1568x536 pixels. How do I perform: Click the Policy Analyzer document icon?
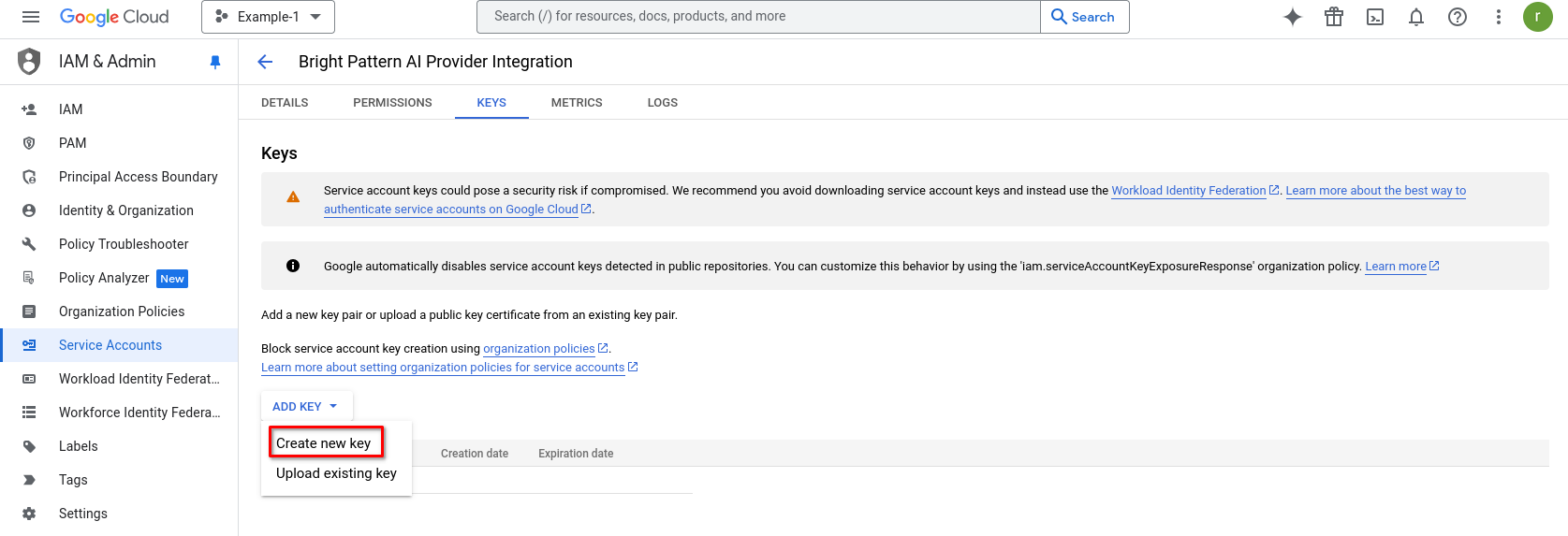point(29,278)
